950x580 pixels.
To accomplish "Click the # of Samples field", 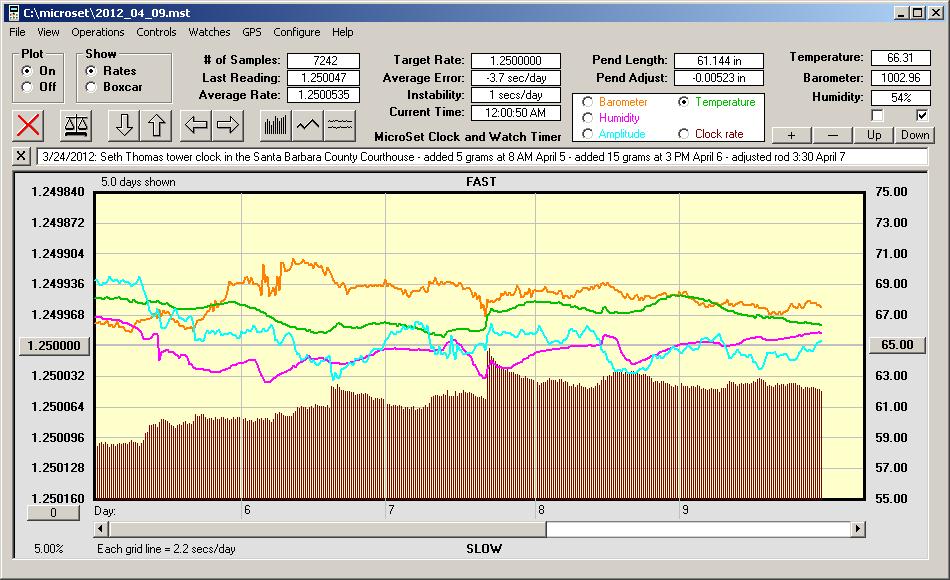I will 324,61.
